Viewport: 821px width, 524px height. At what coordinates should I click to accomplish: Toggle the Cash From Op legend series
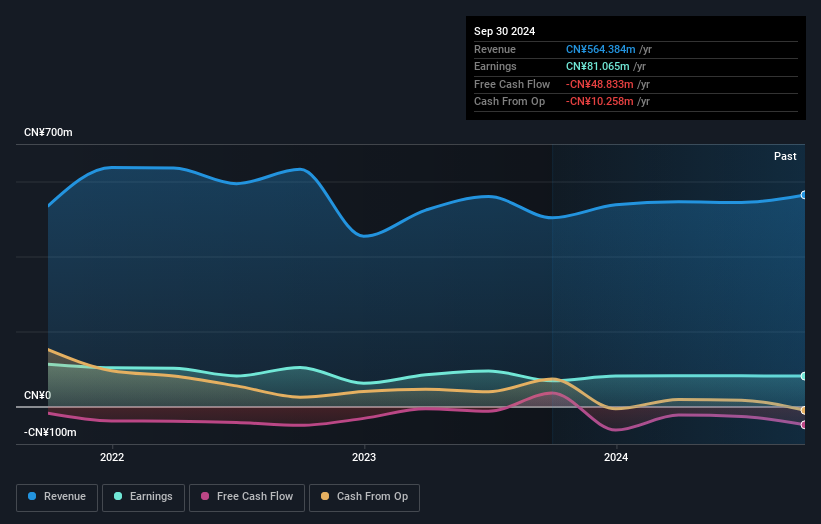pyautogui.click(x=364, y=497)
